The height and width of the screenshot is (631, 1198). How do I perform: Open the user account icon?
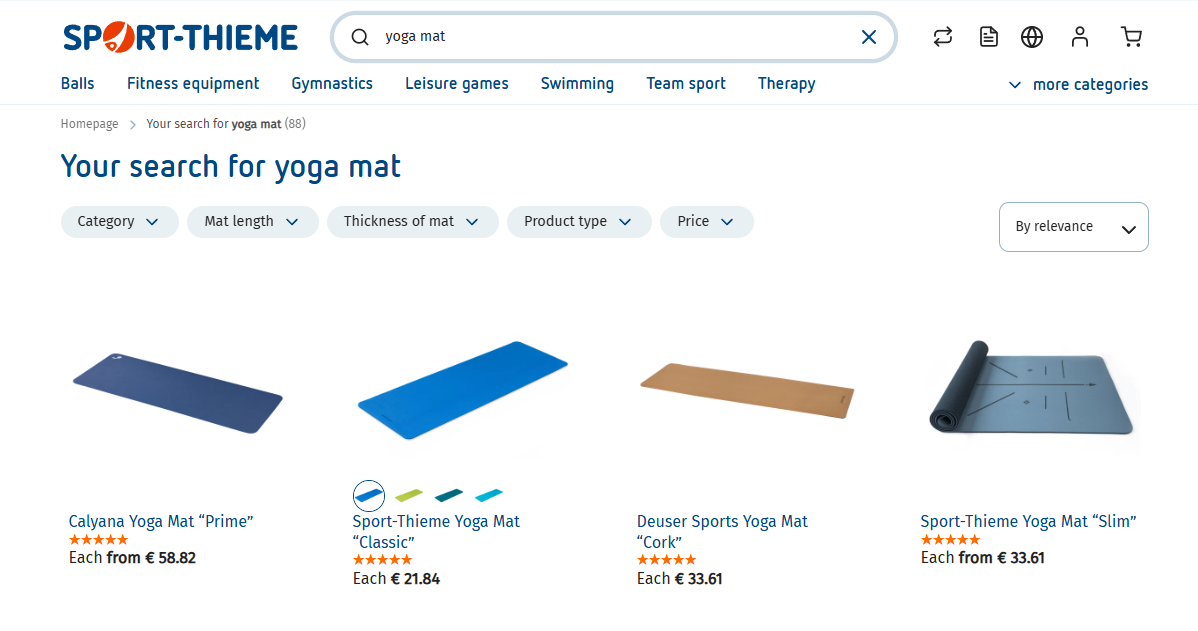[1079, 37]
